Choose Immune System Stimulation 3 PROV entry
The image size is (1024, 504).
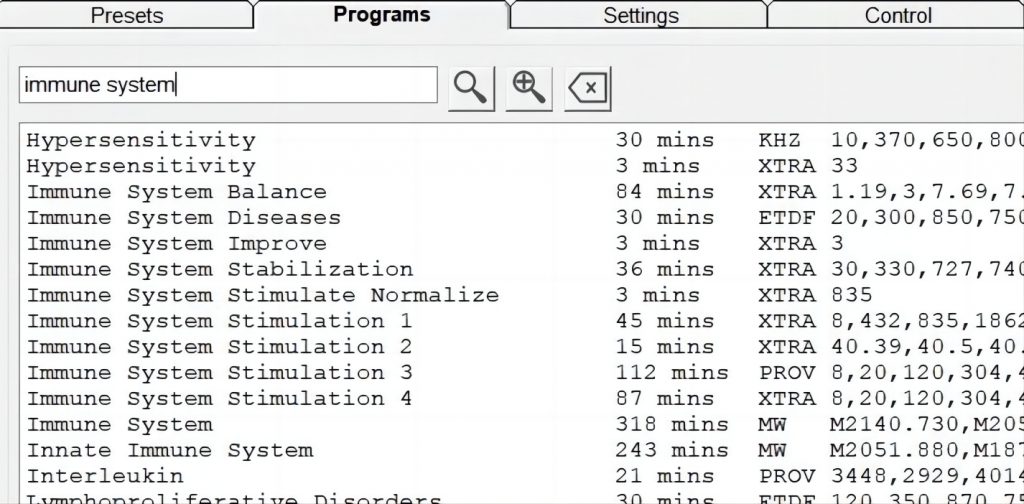coord(219,374)
